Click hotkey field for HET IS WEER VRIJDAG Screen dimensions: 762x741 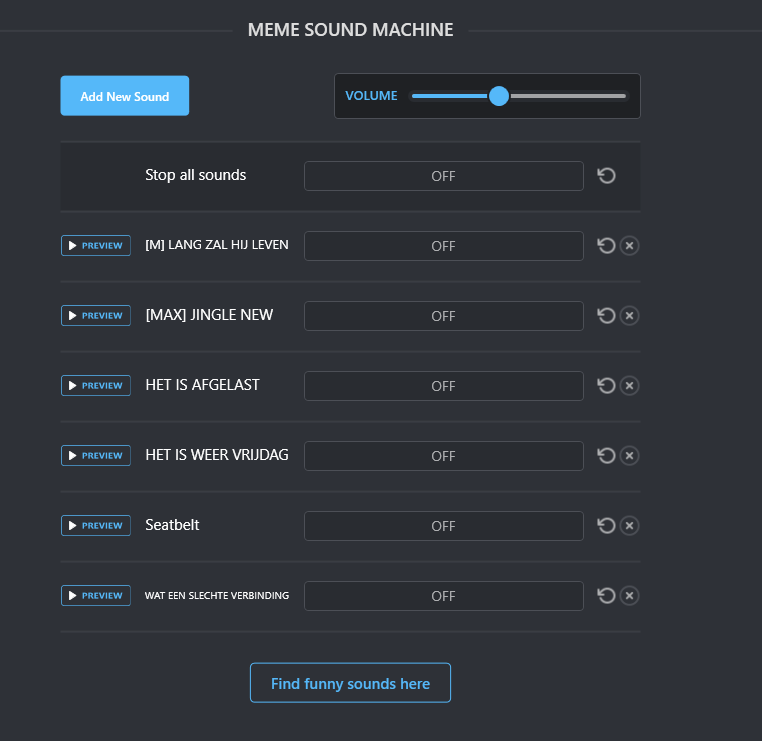point(443,456)
